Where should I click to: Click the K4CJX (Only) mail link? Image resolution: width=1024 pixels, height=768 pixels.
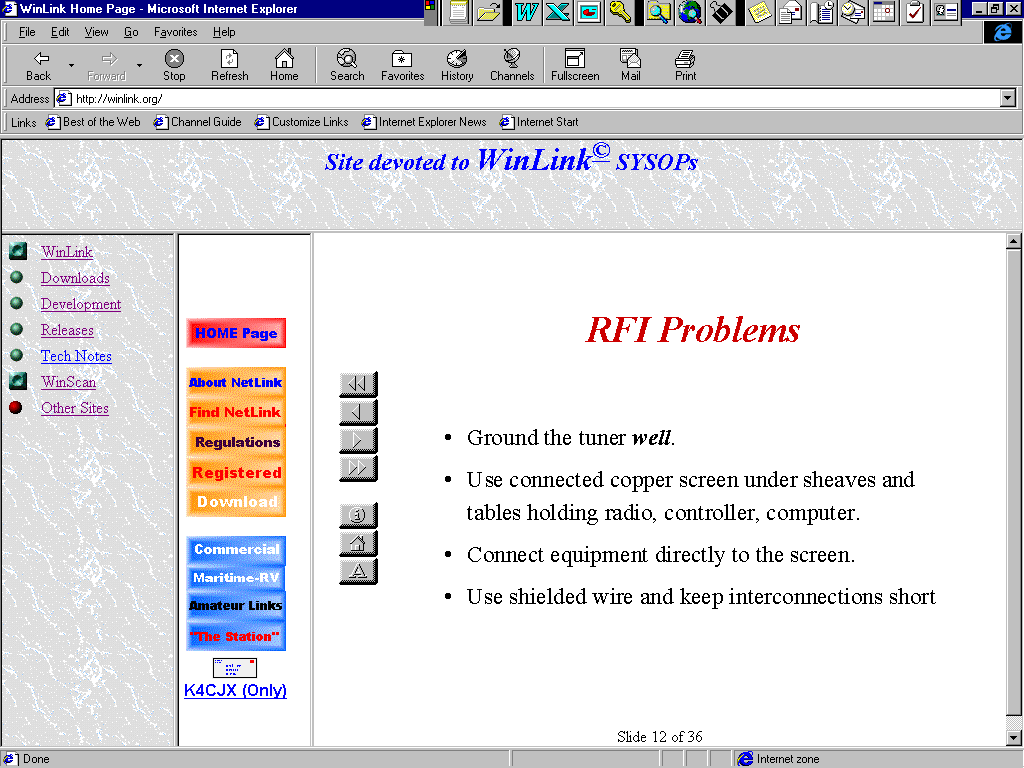click(235, 690)
